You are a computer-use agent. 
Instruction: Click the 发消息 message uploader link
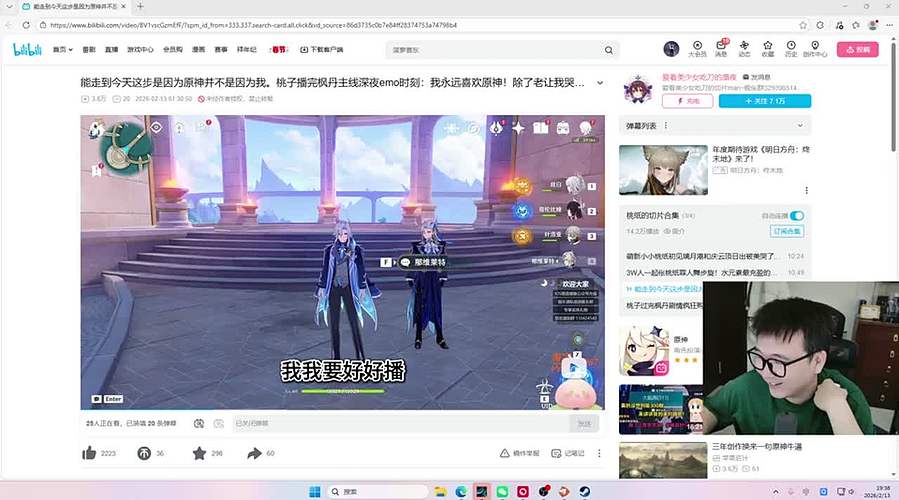tap(757, 77)
